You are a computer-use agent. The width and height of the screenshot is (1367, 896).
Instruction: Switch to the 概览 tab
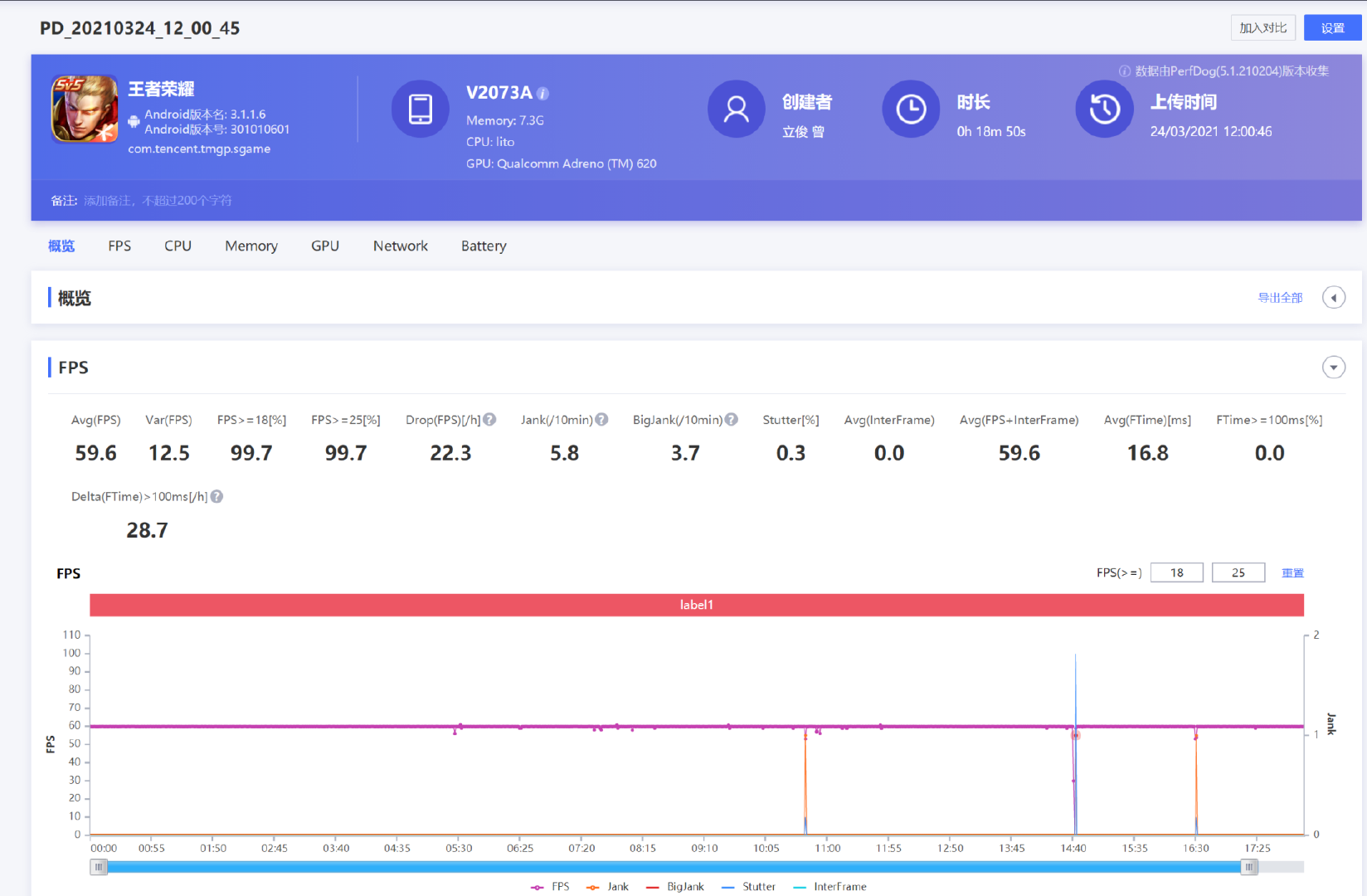tap(61, 246)
